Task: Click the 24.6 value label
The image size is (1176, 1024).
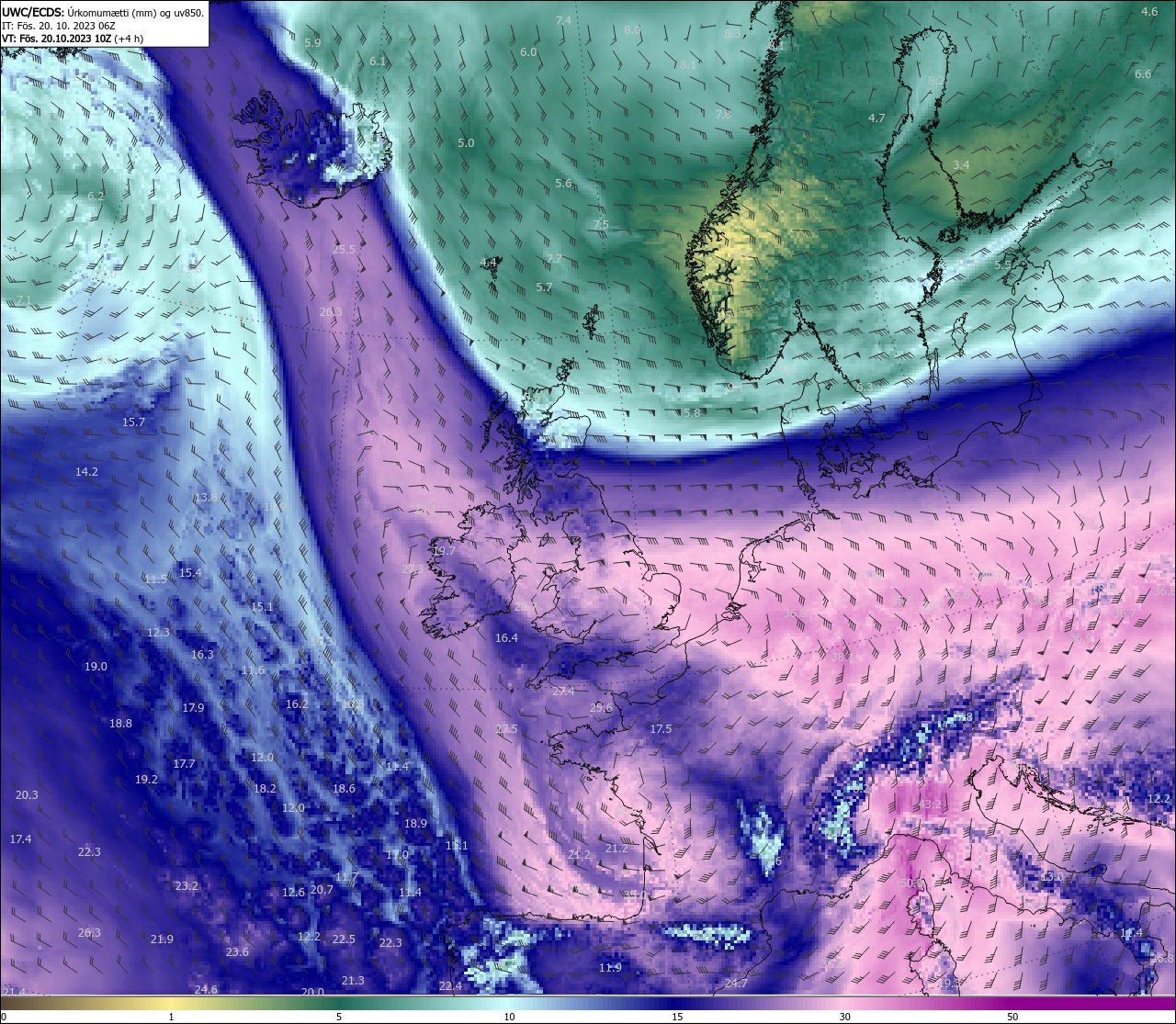Action: click(206, 989)
